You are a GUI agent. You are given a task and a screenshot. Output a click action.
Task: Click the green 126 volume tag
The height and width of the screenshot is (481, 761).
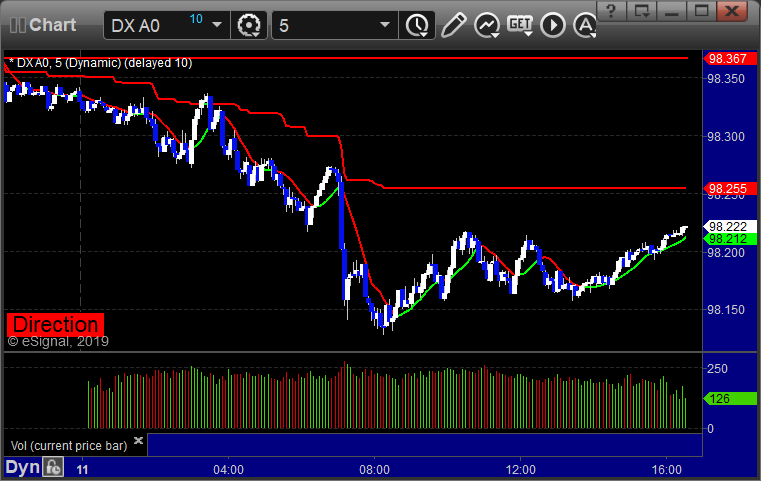(730, 399)
